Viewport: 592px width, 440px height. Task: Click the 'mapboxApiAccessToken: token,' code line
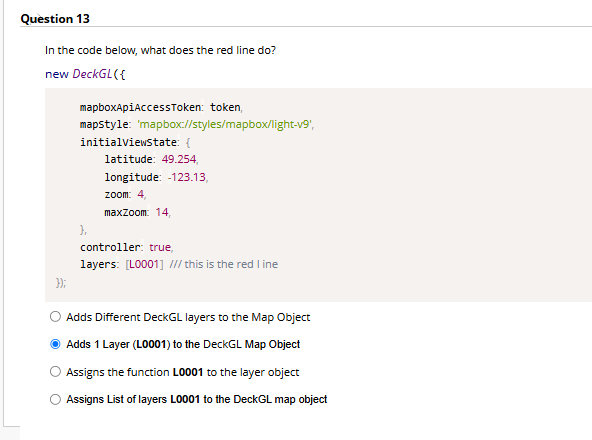pyautogui.click(x=161, y=107)
